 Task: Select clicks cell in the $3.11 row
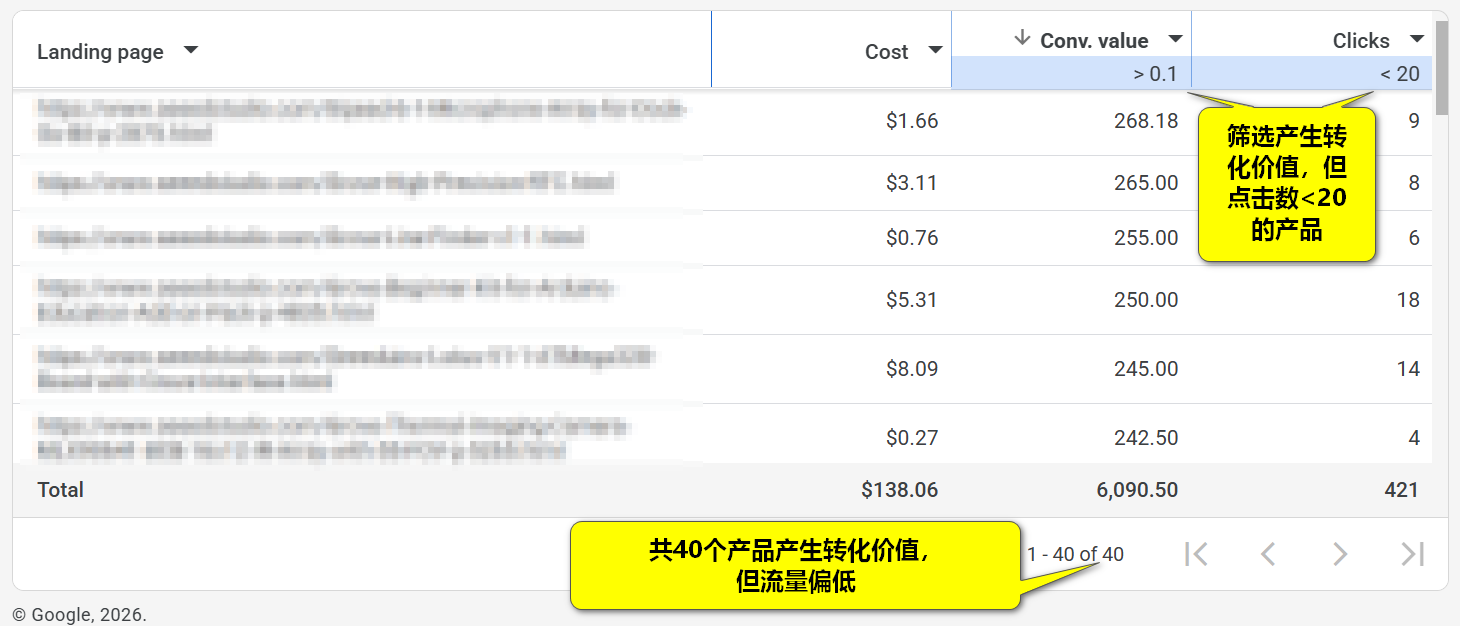pos(1414,183)
